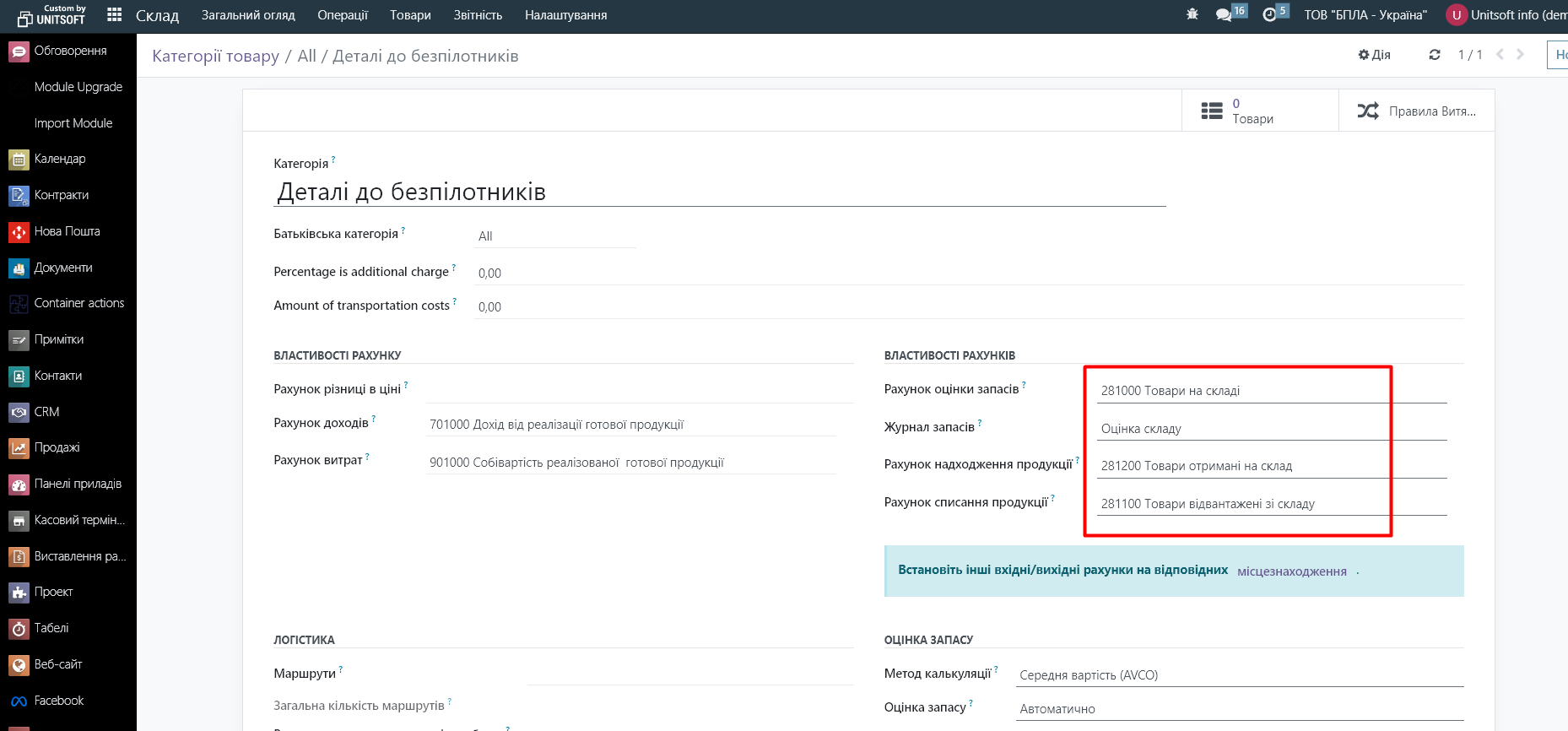Follow the місцезнаходження link
The image size is (1568, 731).
(x=1291, y=571)
